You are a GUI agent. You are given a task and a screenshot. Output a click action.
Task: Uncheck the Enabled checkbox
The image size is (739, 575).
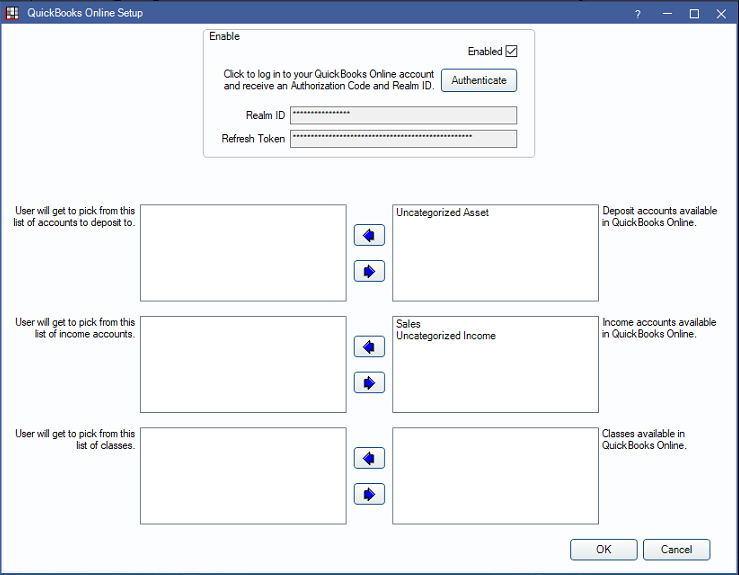tap(511, 51)
